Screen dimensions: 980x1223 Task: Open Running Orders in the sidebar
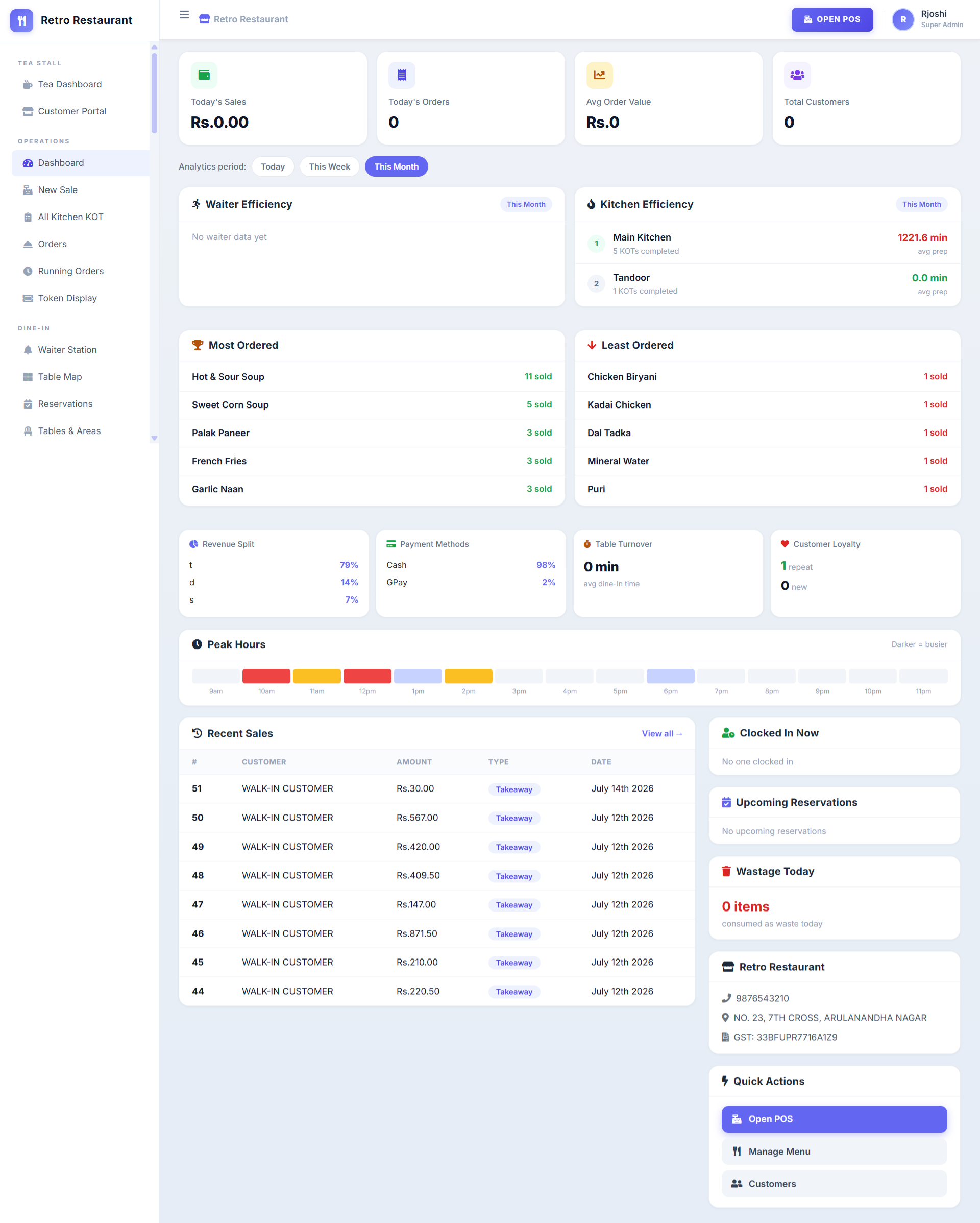(x=81, y=271)
